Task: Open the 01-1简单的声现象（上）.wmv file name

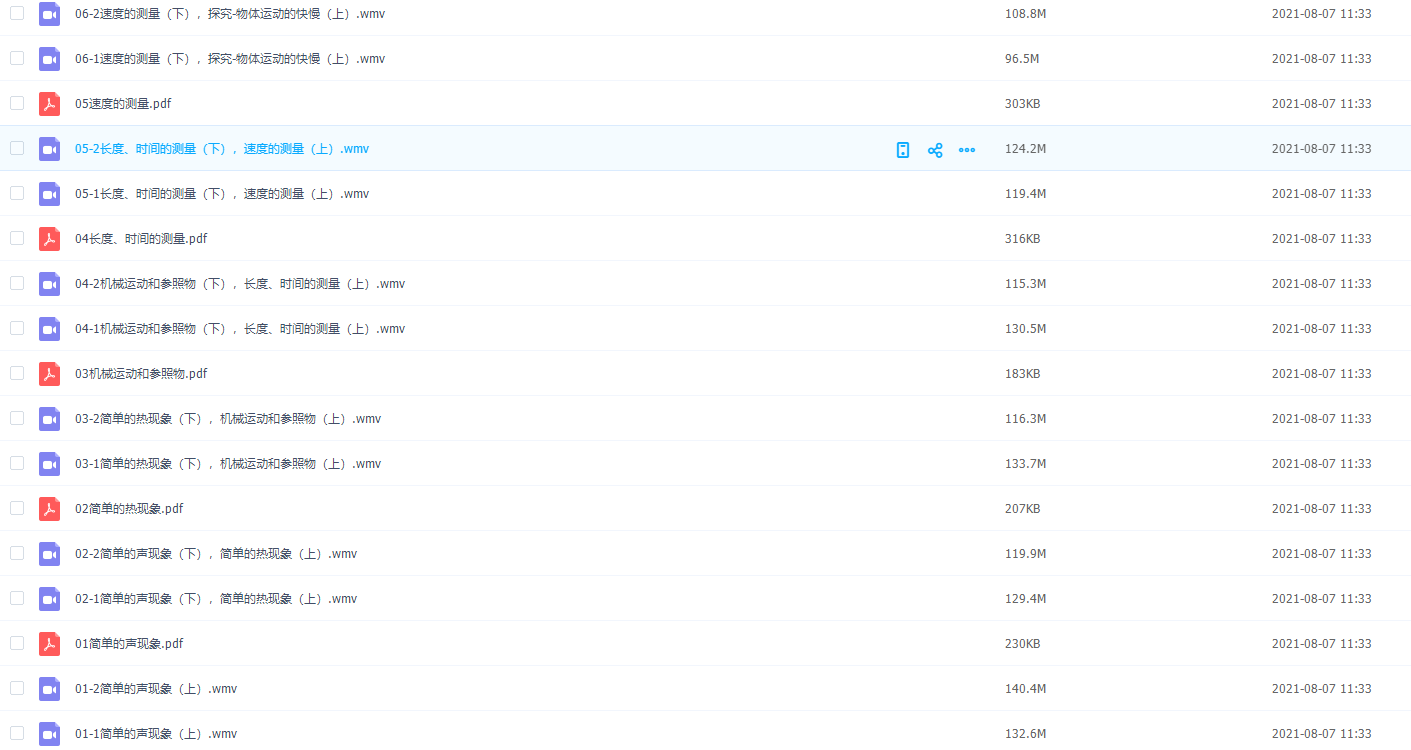Action: coord(155,734)
